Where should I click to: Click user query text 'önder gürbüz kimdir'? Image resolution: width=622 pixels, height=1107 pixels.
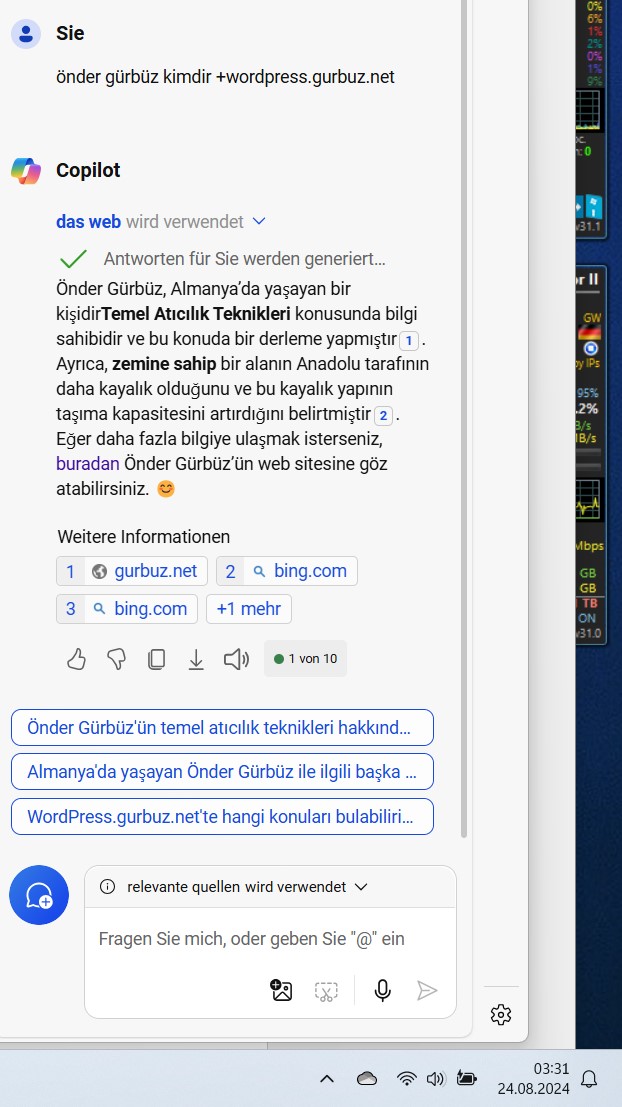point(134,77)
